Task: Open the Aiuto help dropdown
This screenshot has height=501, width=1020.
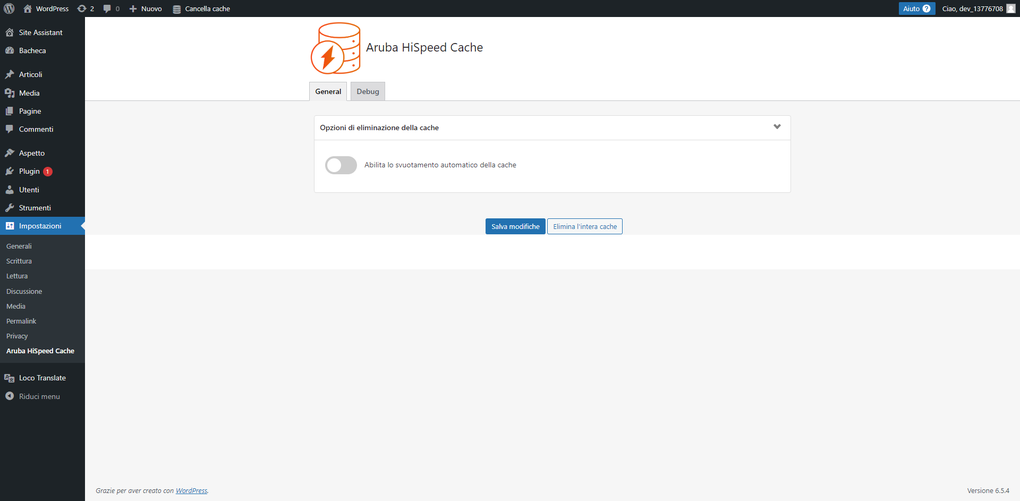Action: tap(917, 8)
